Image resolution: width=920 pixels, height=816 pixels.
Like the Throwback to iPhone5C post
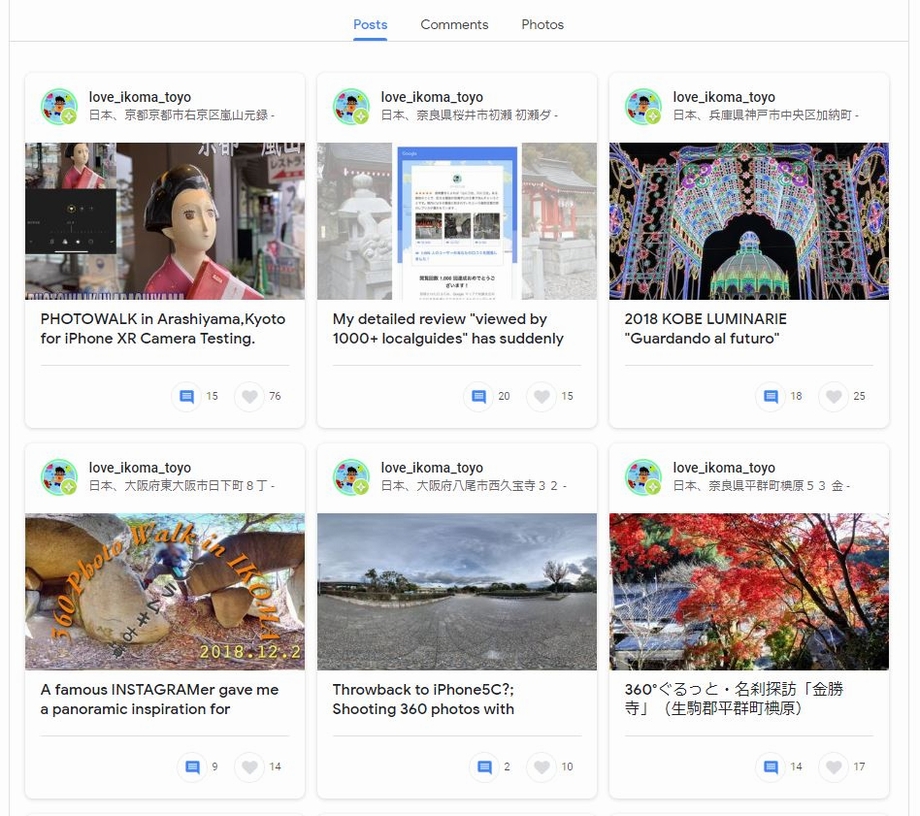coord(542,767)
